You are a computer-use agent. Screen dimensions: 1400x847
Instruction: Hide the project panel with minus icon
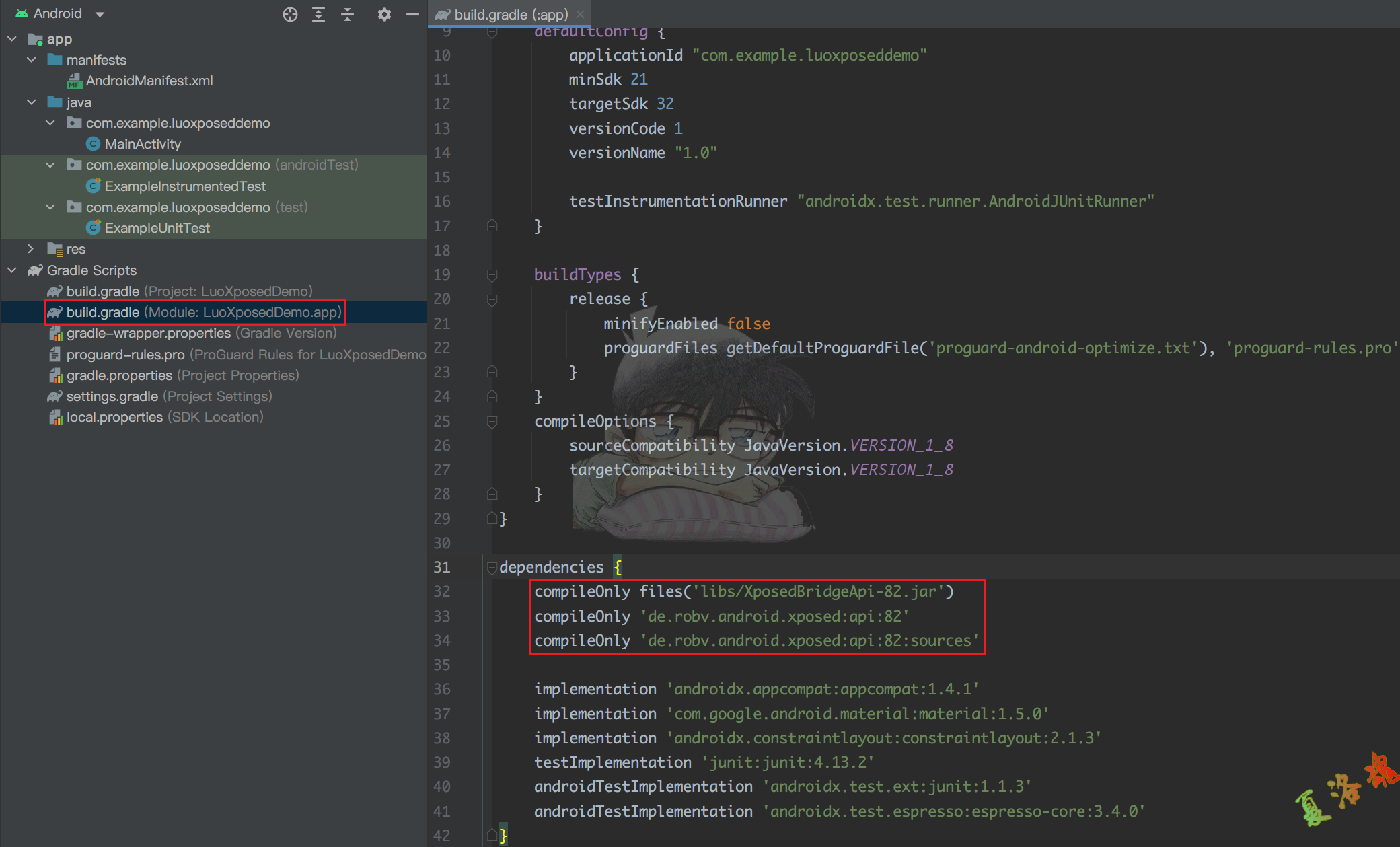coord(412,14)
